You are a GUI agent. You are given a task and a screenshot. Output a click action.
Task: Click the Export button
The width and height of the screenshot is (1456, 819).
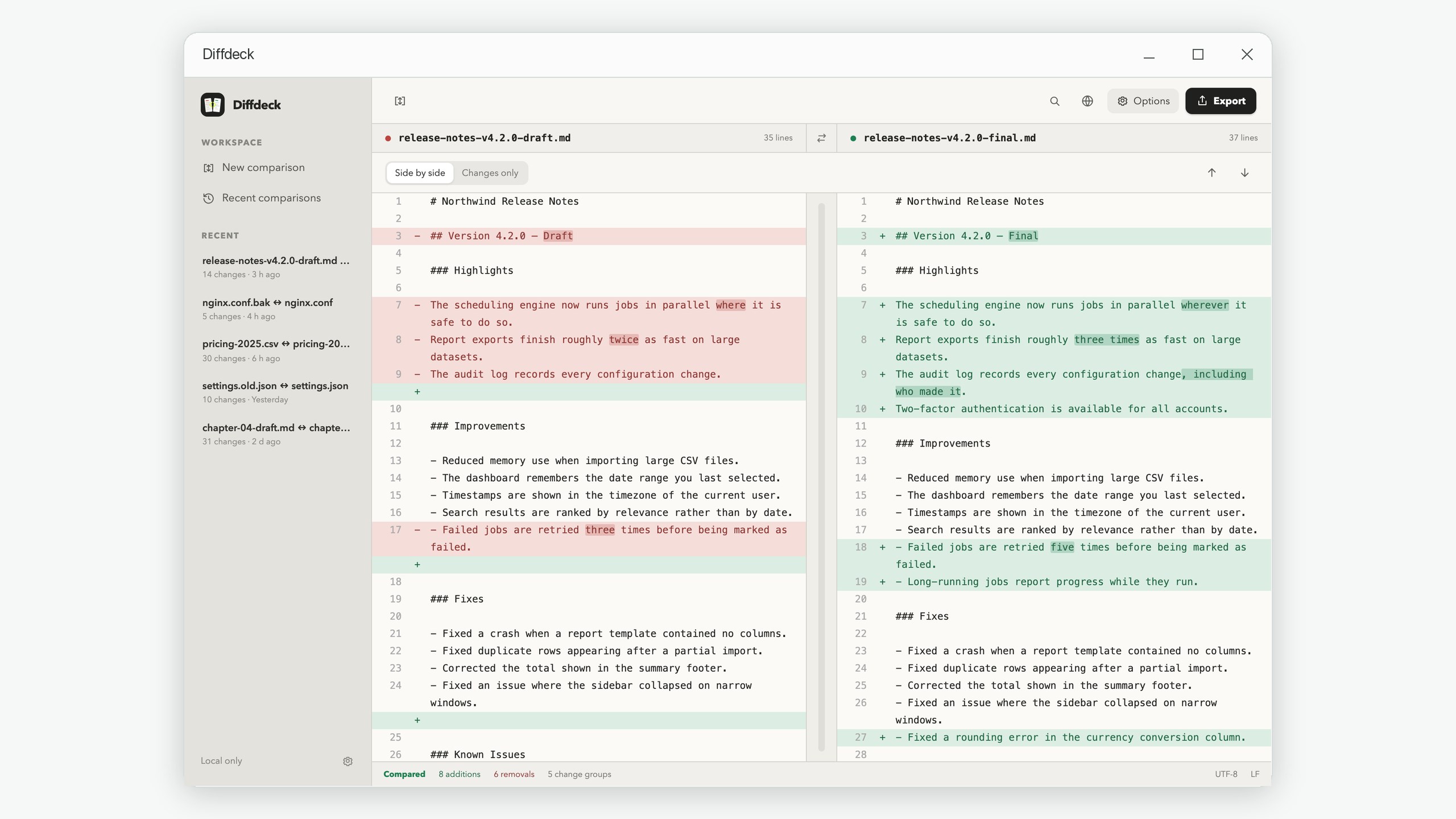pos(1221,101)
